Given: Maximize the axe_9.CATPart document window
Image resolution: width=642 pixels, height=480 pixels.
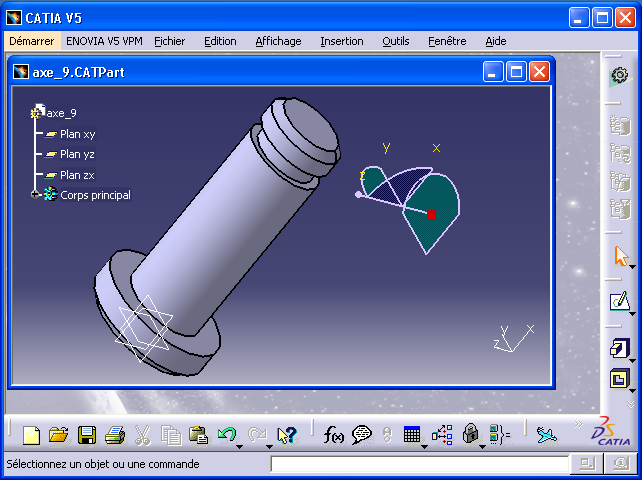Looking at the screenshot, I should [516, 72].
